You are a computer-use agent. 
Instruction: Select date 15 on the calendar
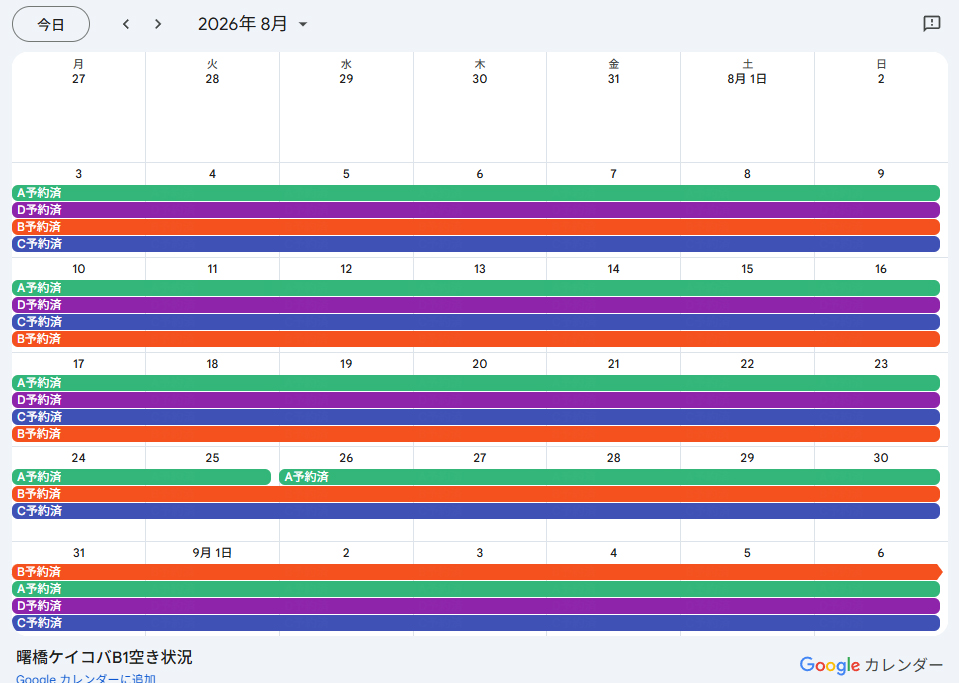[x=747, y=269]
